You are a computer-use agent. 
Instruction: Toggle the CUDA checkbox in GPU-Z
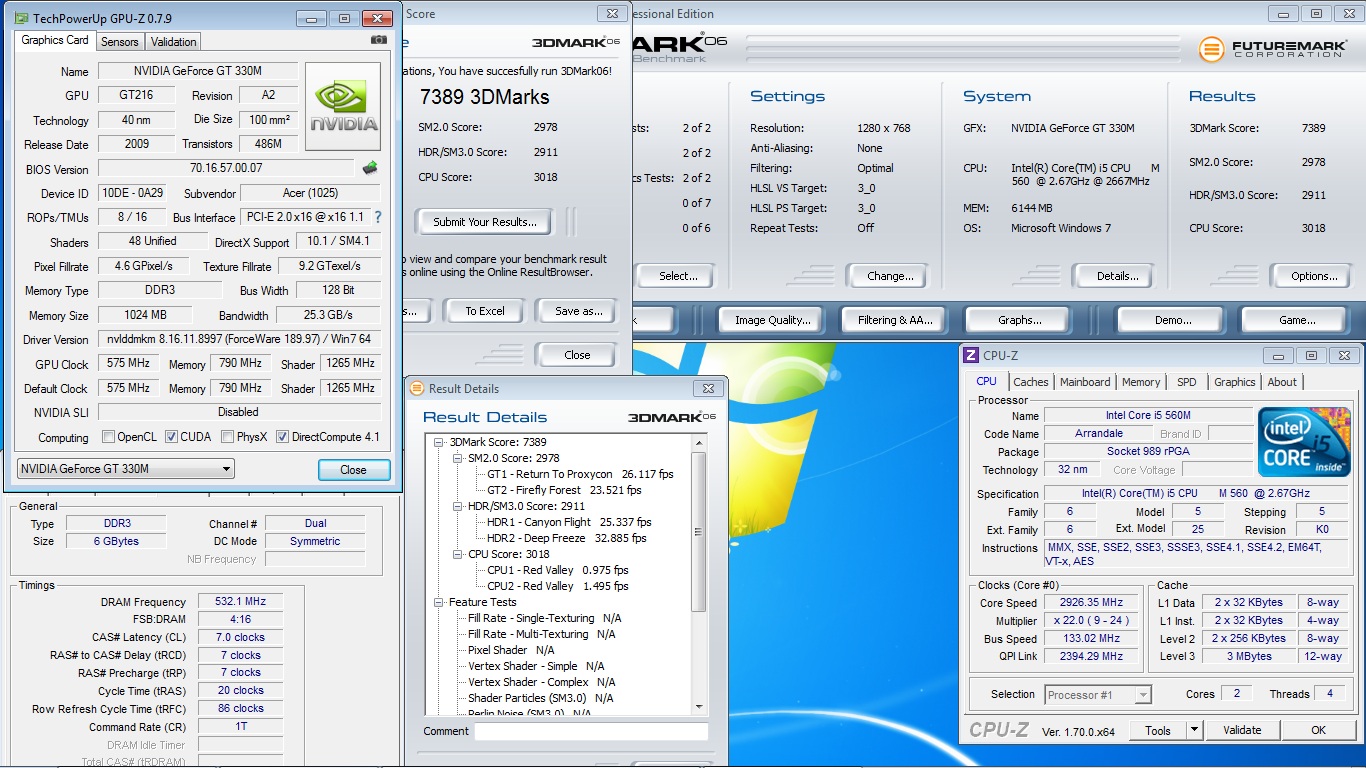[x=171, y=437]
